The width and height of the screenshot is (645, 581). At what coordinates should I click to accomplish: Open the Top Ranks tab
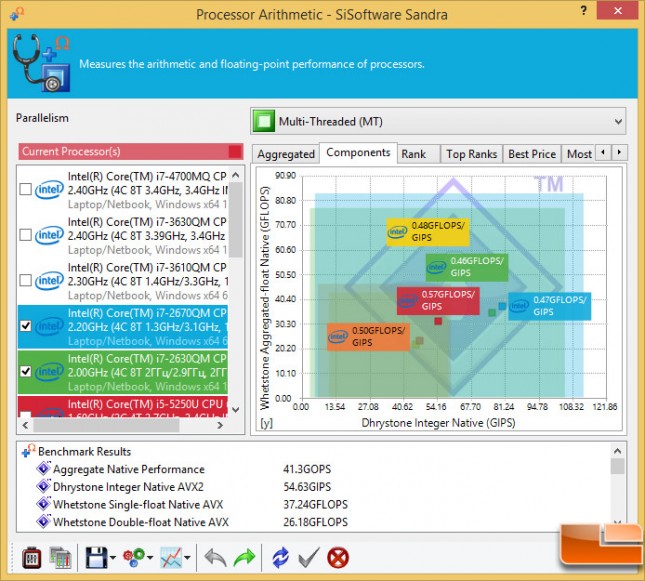coord(472,154)
